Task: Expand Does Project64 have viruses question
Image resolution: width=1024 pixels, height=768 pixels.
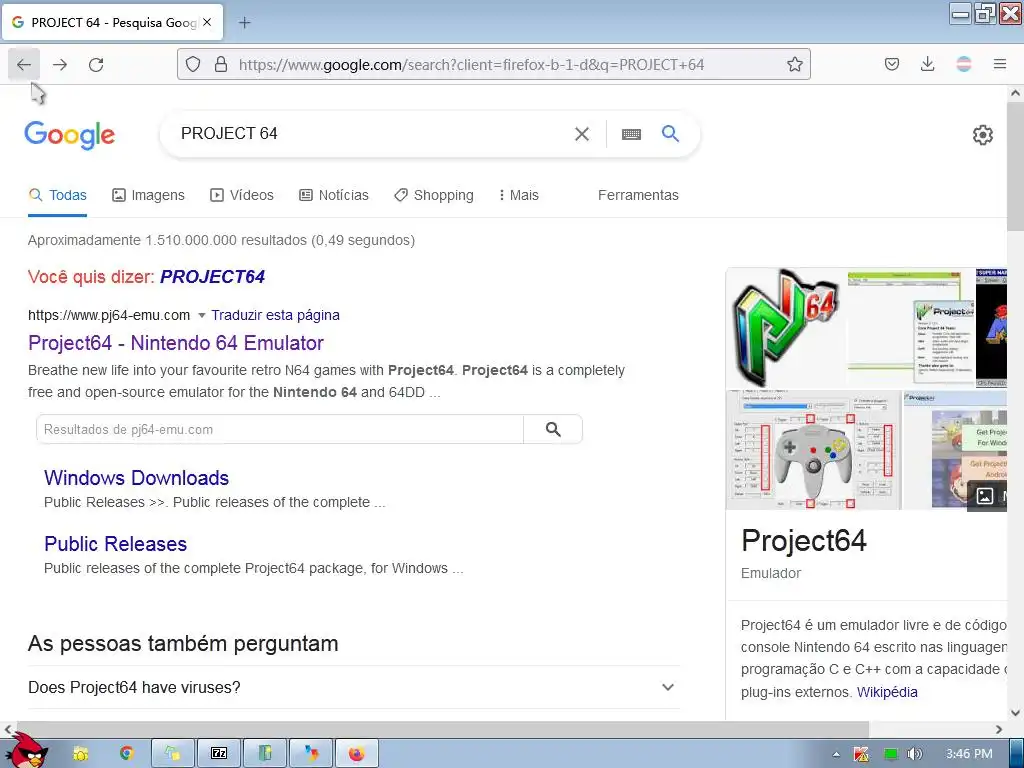Action: click(x=353, y=687)
